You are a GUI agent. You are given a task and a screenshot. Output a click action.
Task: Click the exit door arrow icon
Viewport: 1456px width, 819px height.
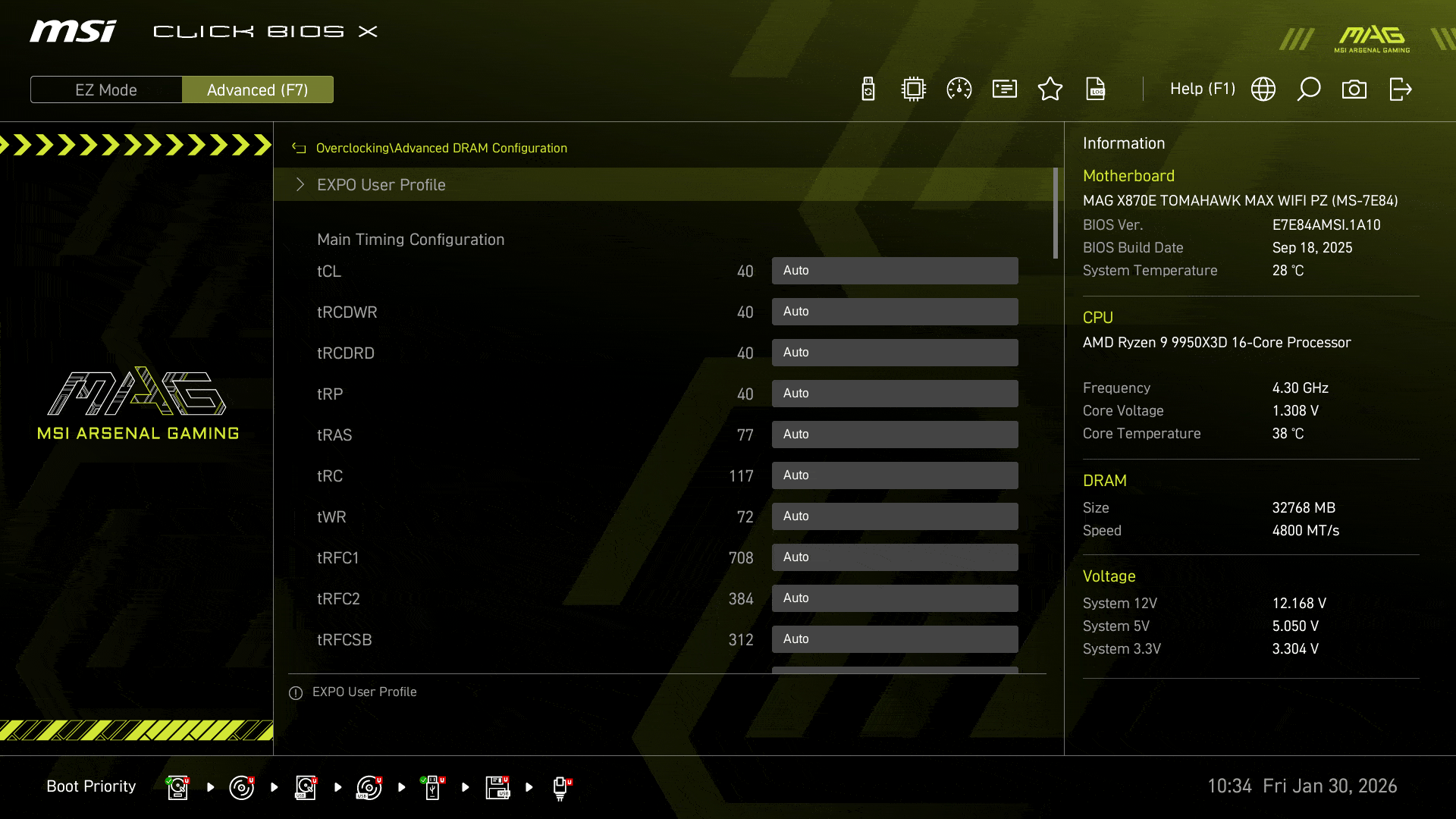[1400, 89]
